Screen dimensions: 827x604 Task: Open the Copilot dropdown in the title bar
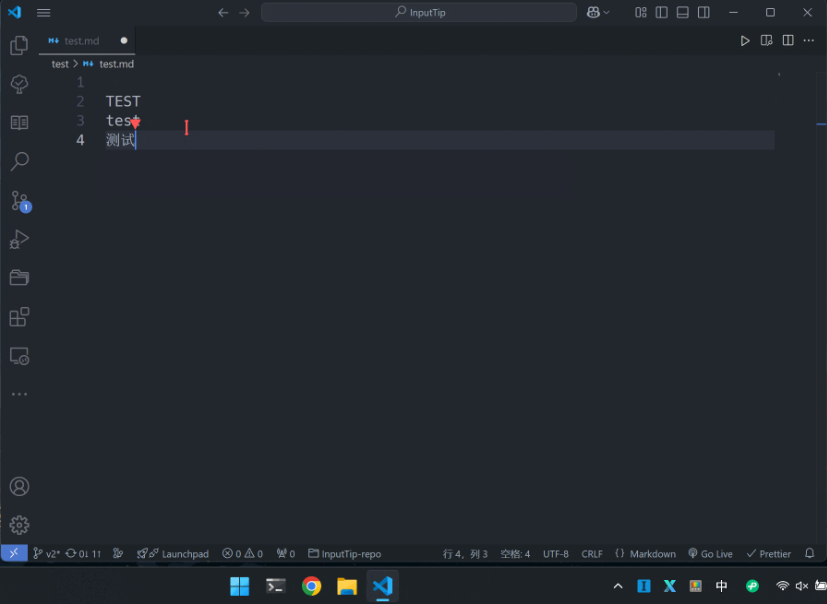click(x=597, y=12)
